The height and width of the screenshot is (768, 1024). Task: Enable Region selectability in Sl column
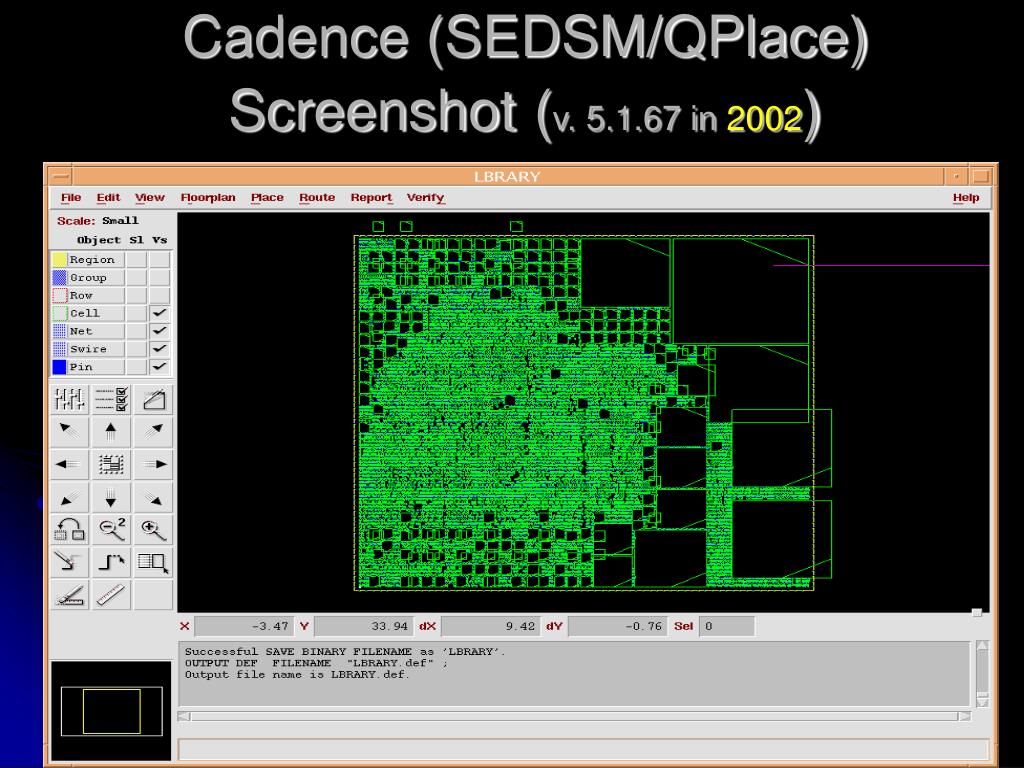136,259
